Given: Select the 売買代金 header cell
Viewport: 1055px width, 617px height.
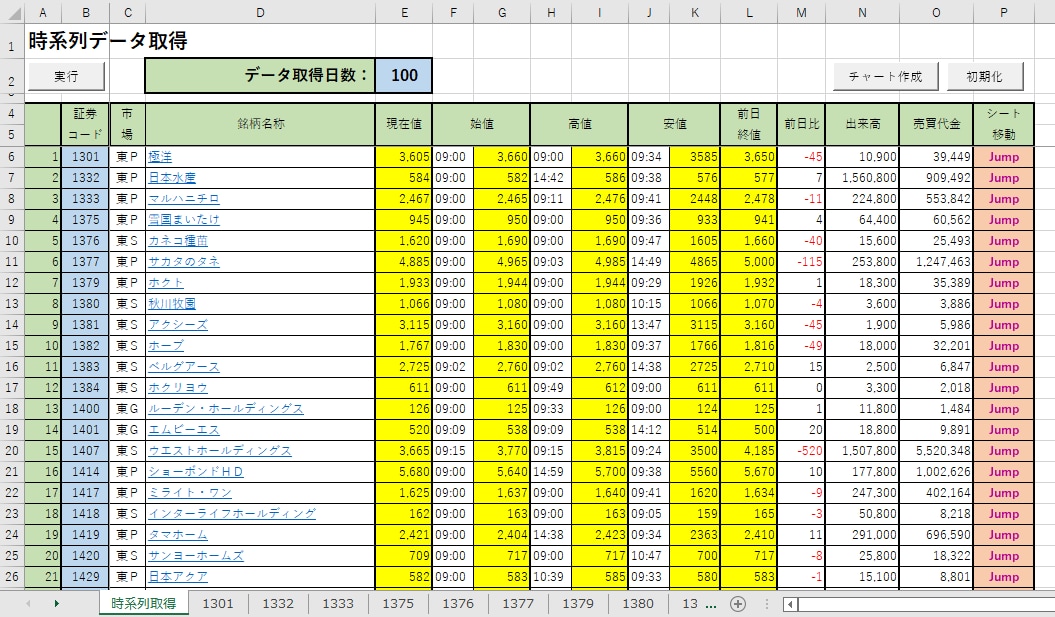Looking at the screenshot, I should coord(936,124).
